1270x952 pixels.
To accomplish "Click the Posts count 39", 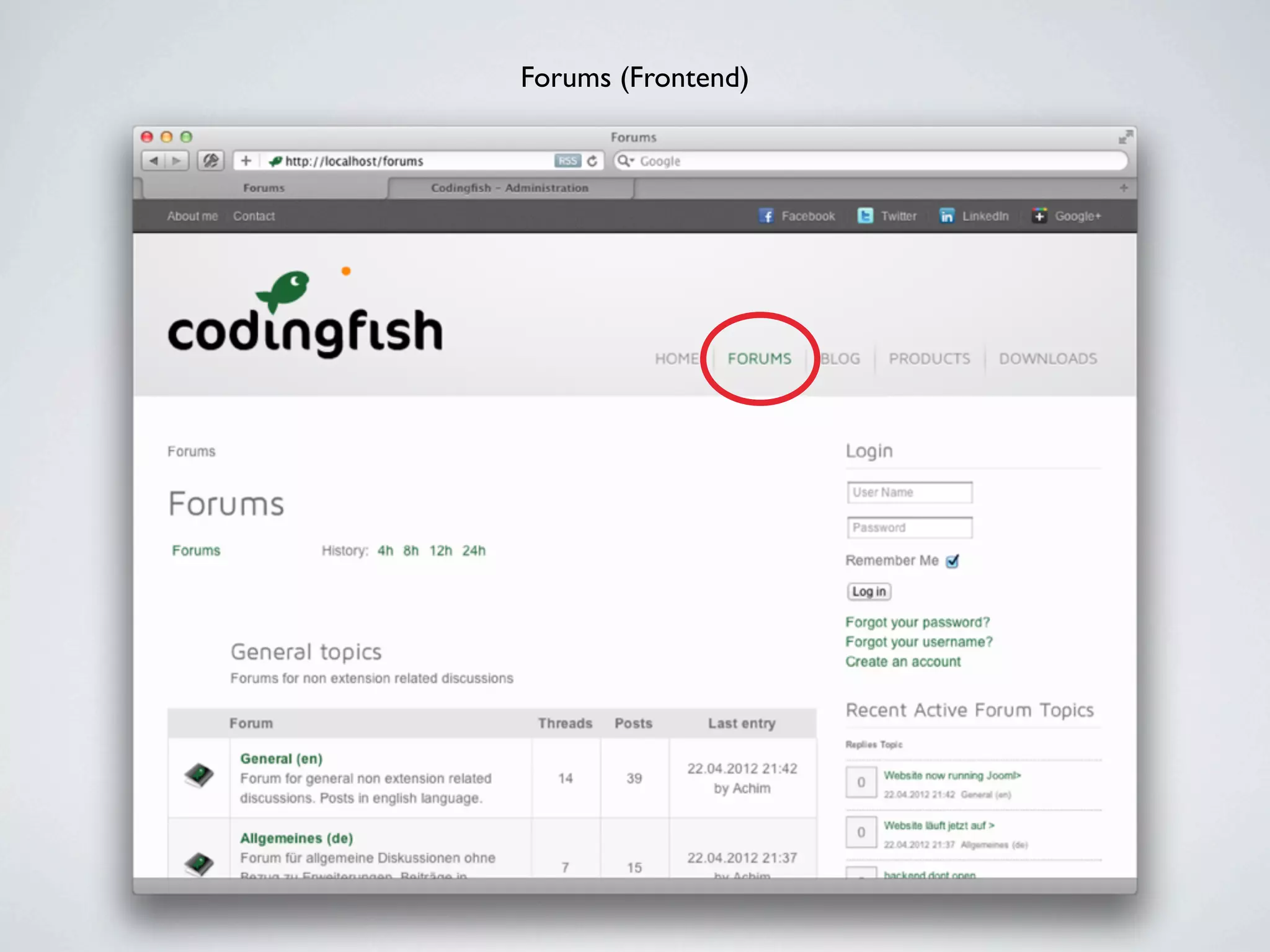I will pos(634,778).
